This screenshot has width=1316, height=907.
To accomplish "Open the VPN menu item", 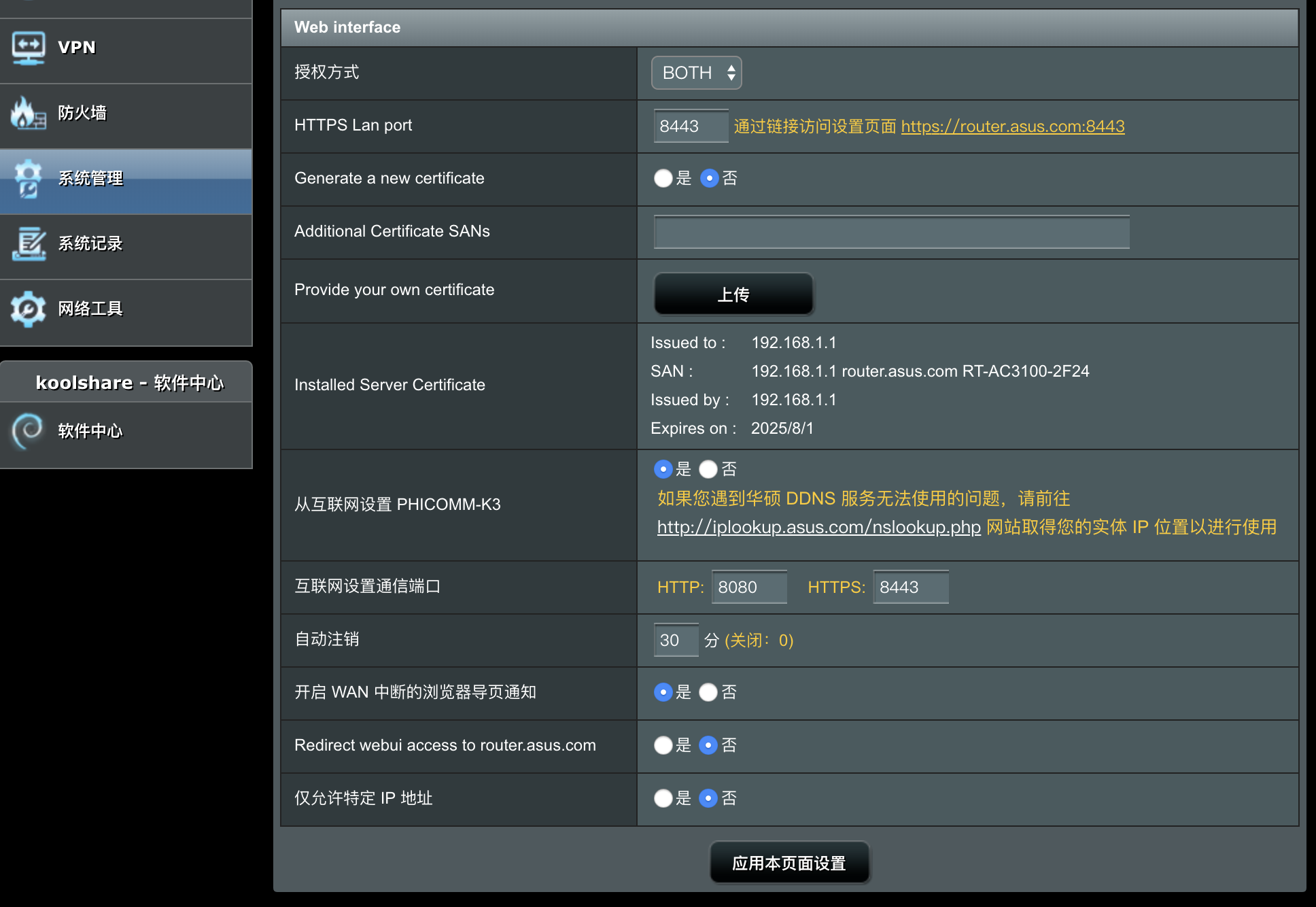I will [x=126, y=50].
